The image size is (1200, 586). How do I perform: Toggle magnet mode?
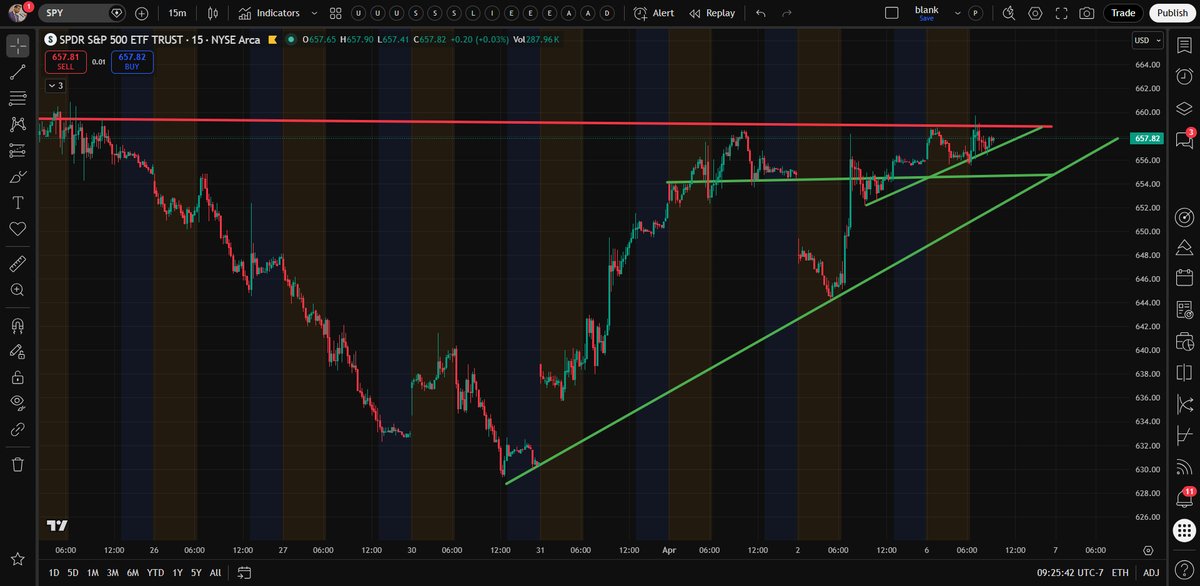point(17,325)
